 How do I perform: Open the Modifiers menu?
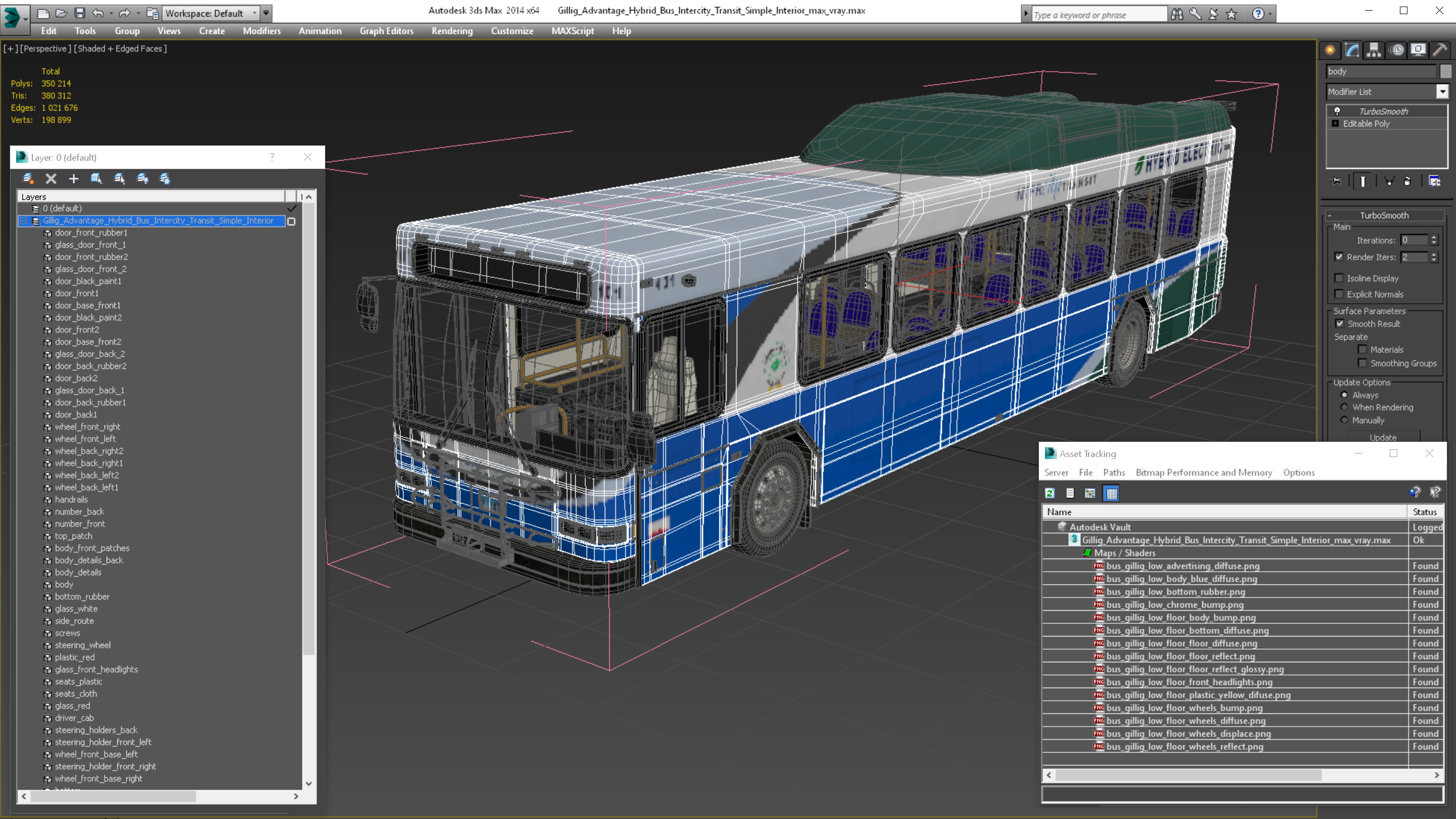[x=262, y=30]
